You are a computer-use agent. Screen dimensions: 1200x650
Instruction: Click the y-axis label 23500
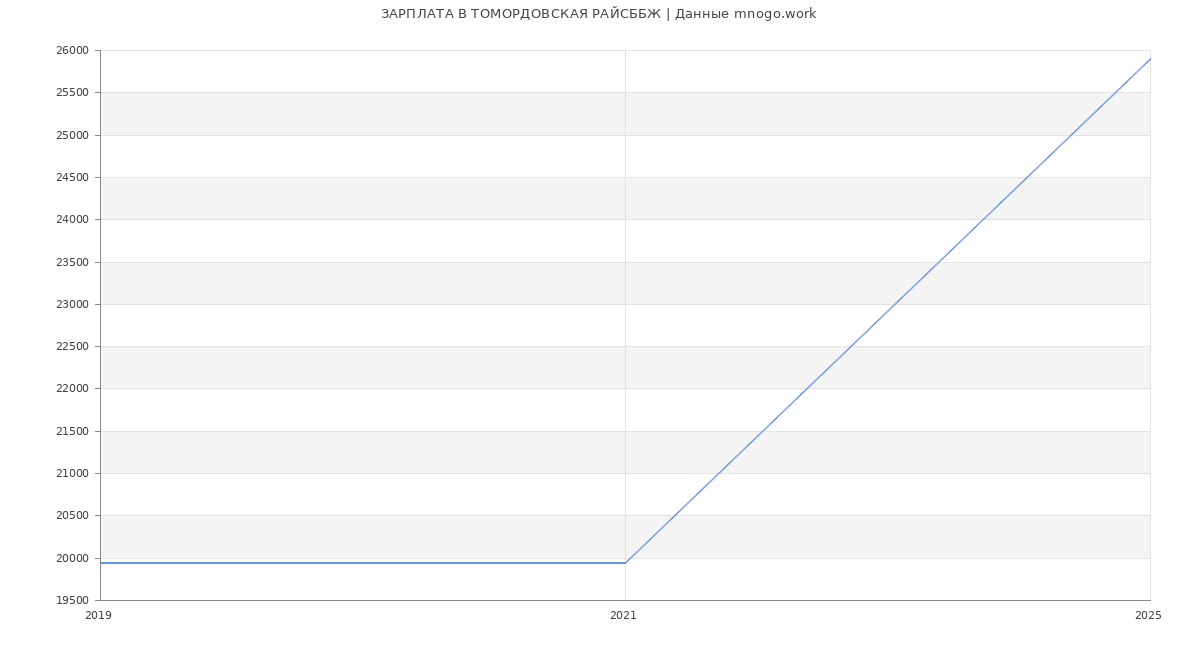[72, 262]
